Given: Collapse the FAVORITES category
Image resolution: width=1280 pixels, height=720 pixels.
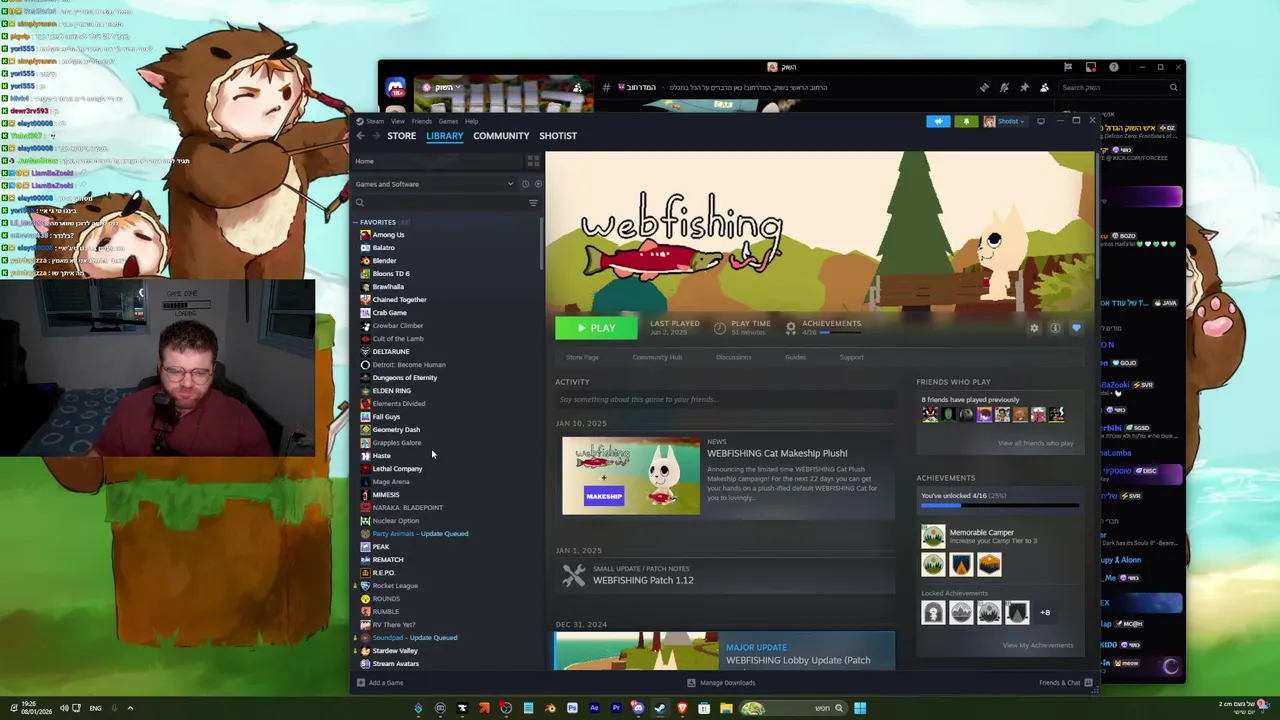Looking at the screenshot, I should [355, 222].
